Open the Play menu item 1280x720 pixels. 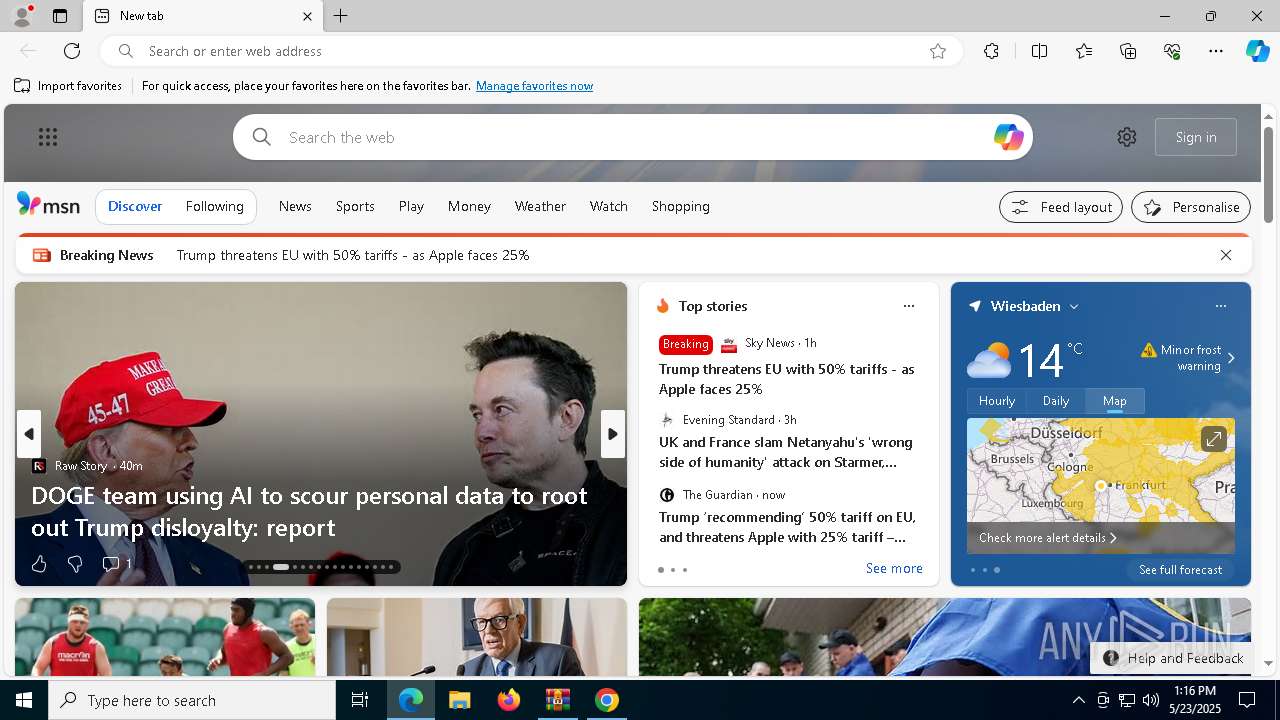coord(411,206)
